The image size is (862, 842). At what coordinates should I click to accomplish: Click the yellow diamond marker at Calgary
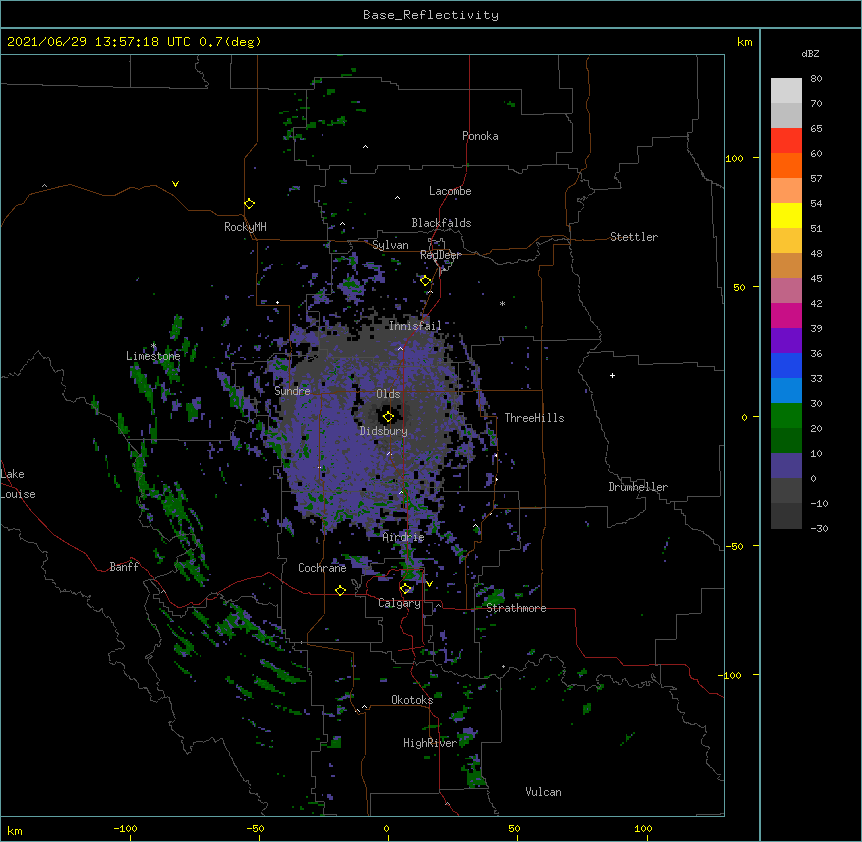coord(405,589)
